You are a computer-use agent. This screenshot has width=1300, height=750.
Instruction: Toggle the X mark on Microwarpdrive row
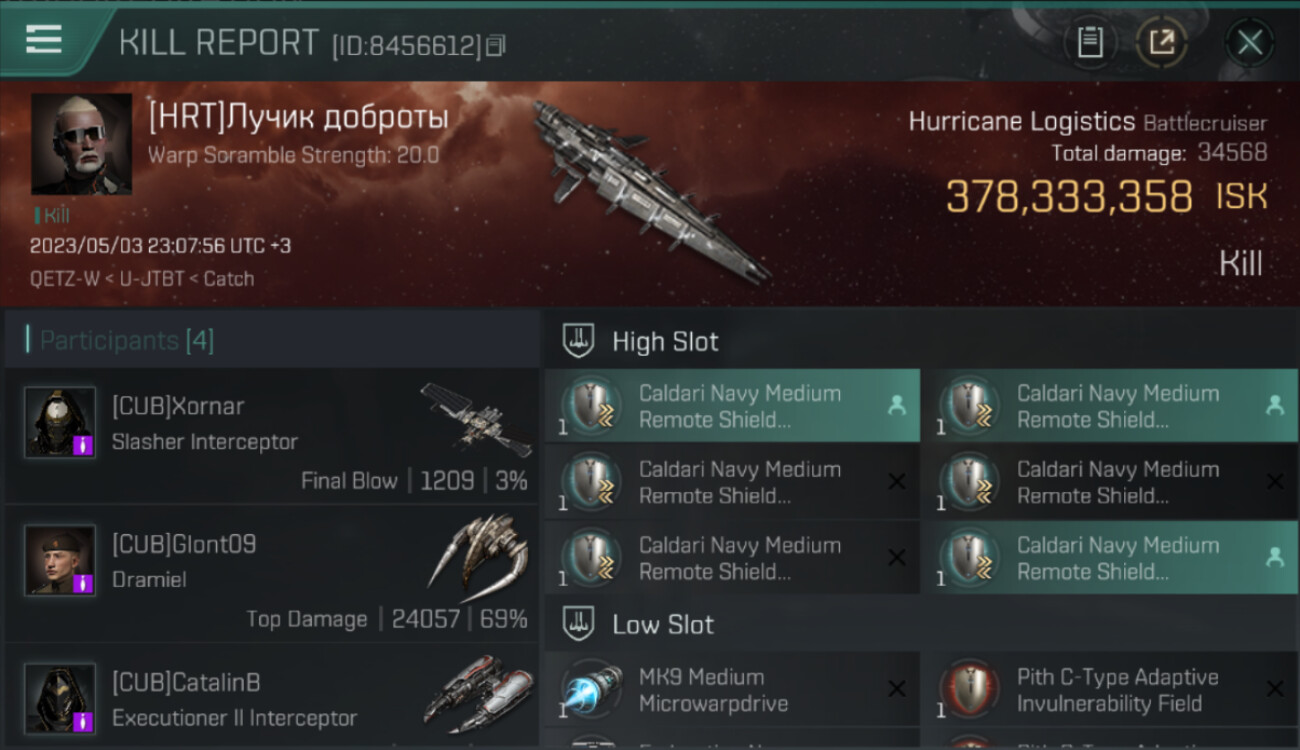click(x=897, y=689)
